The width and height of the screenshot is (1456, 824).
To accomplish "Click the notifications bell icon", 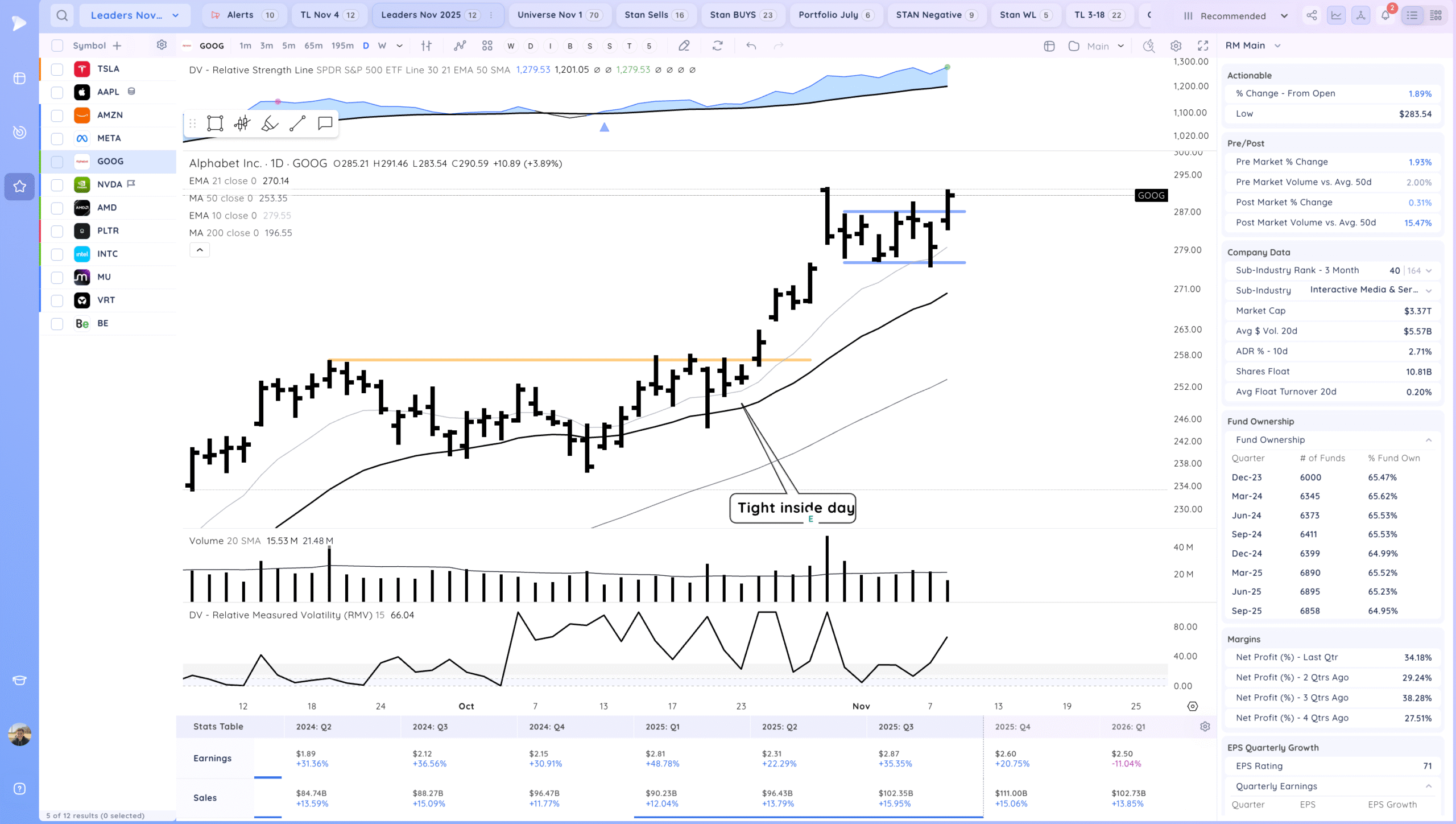I will tap(1385, 15).
